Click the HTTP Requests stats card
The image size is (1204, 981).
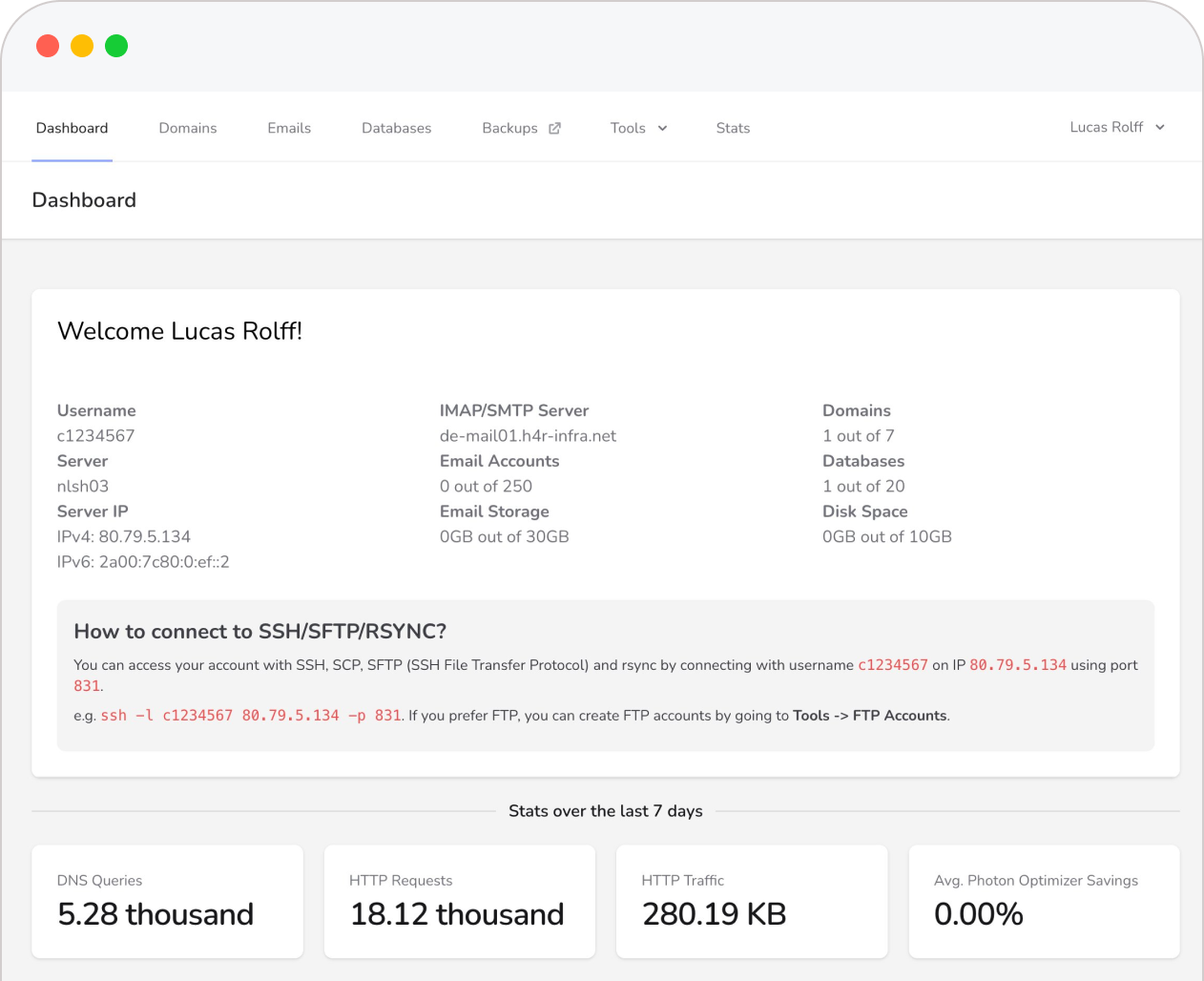pyautogui.click(x=459, y=901)
